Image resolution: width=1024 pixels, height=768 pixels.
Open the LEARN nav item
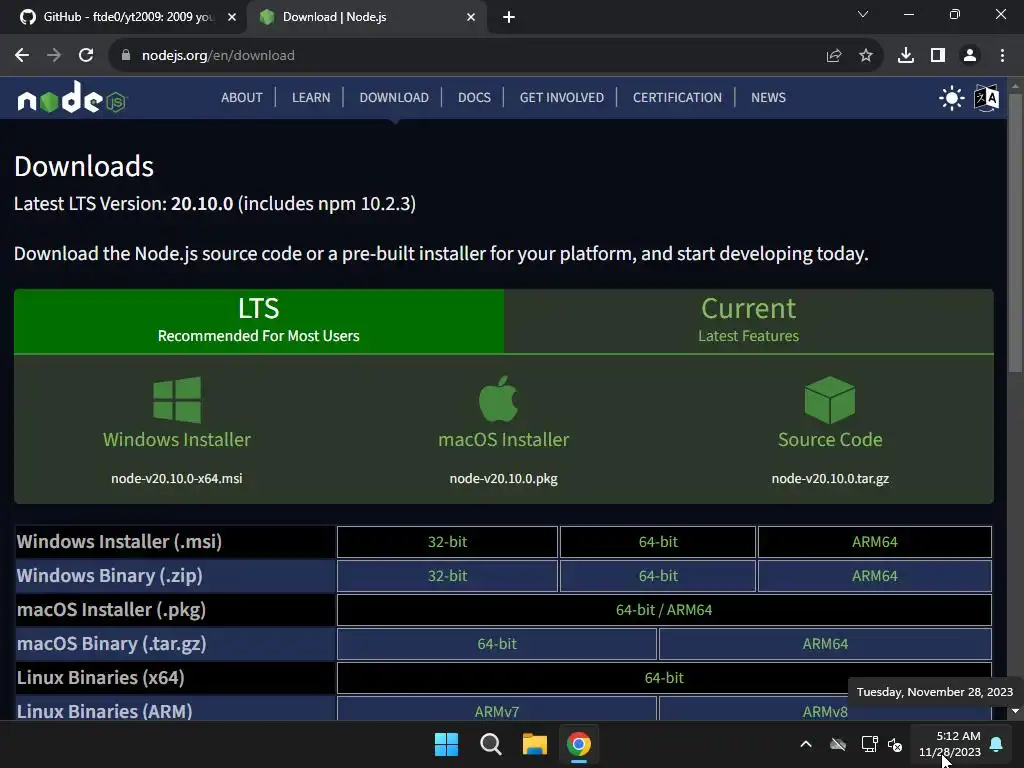coord(311,97)
